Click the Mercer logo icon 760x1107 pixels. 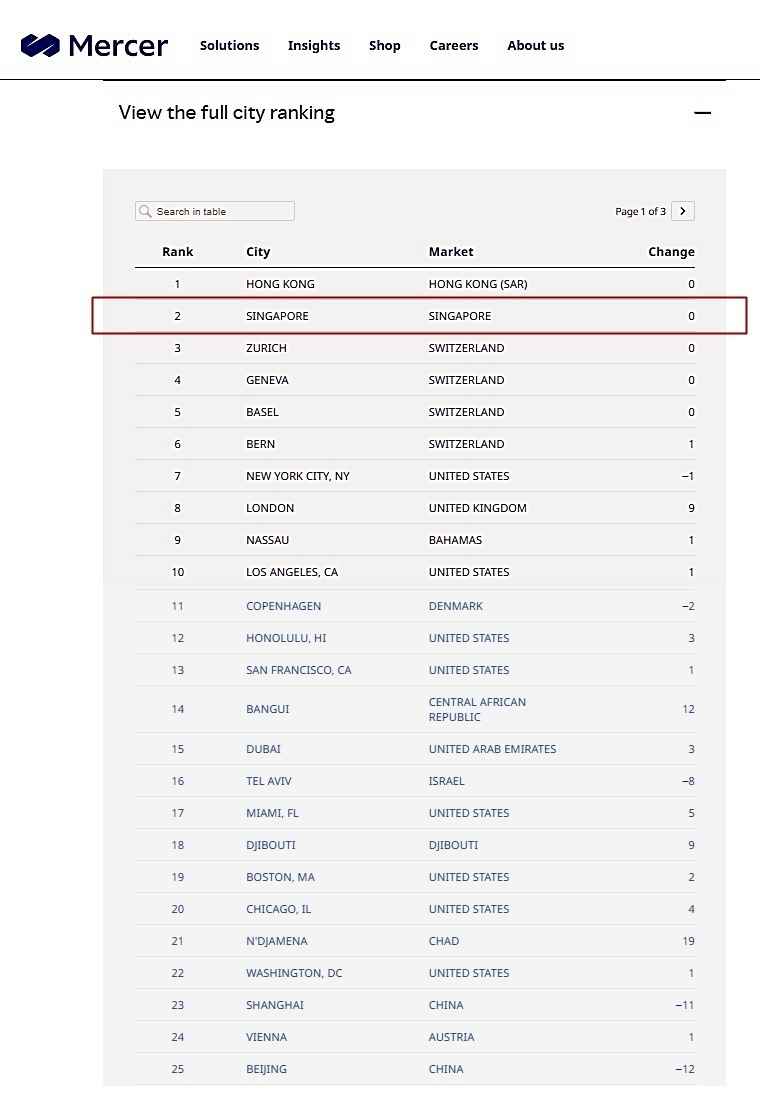tap(40, 45)
